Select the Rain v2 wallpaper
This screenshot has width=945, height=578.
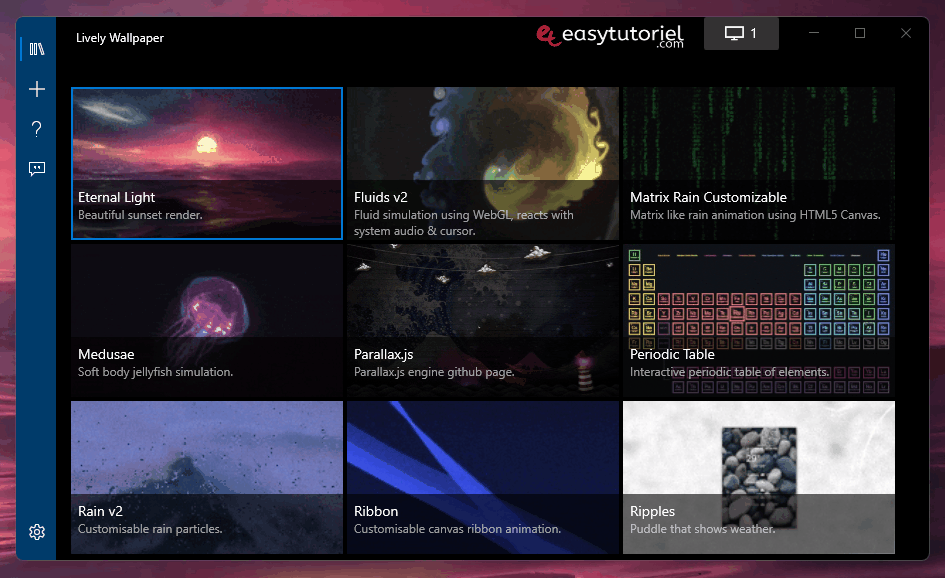[x=207, y=477]
